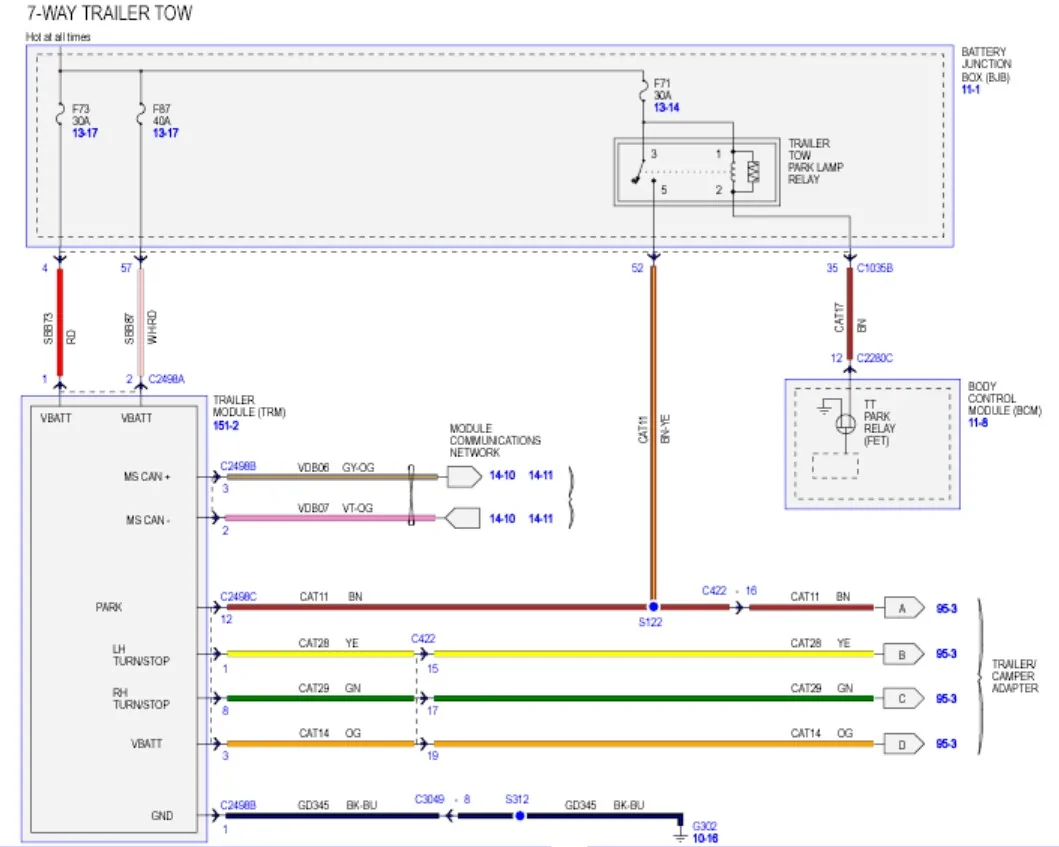Click the 14-10 link on the MS CAN - line

[502, 519]
